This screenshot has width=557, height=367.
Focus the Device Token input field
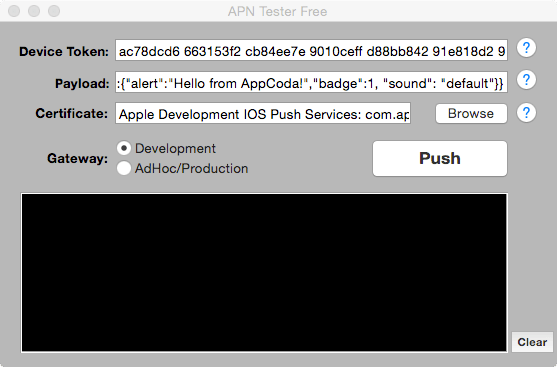coord(311,50)
